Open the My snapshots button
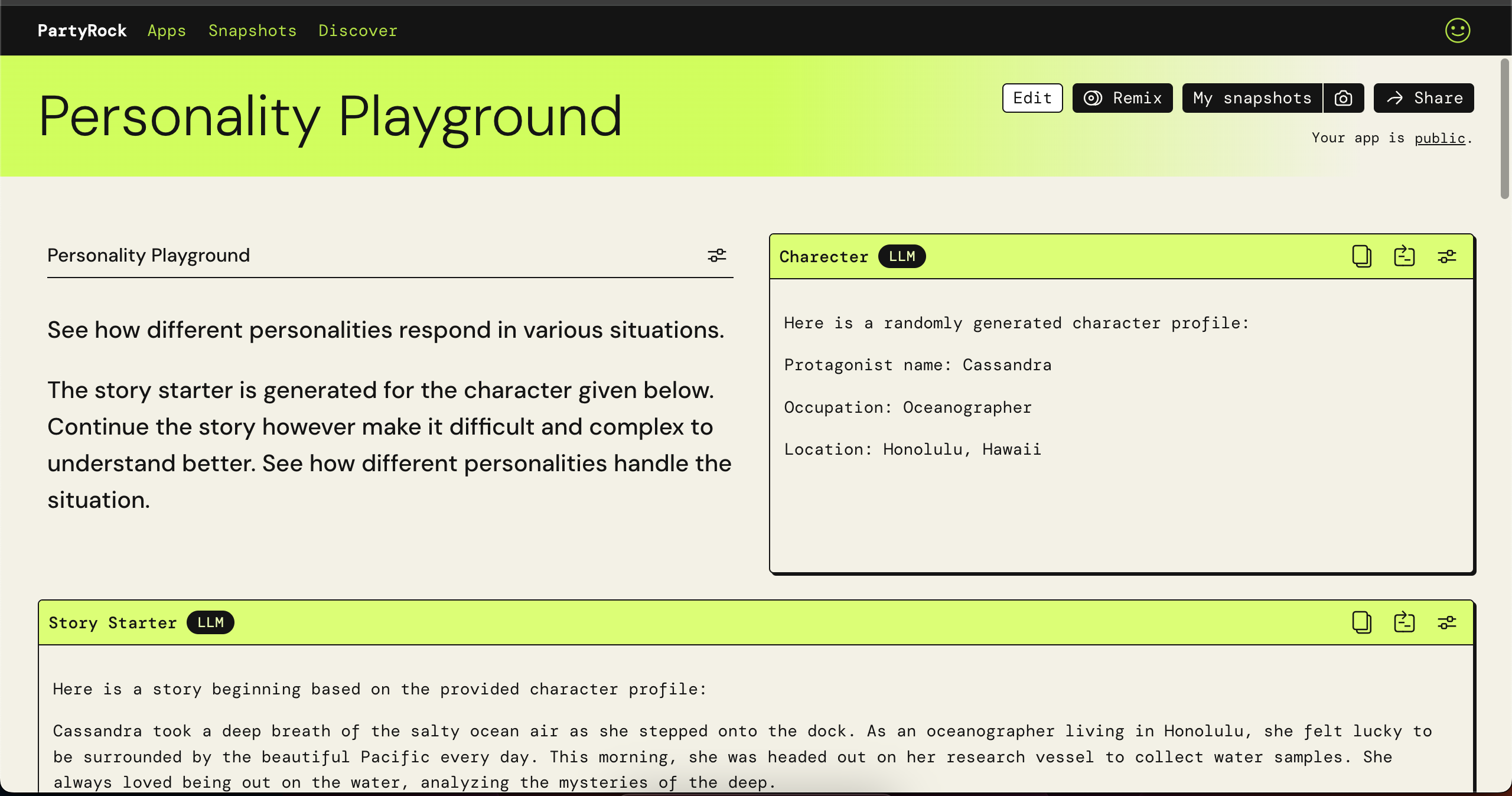 point(1252,98)
